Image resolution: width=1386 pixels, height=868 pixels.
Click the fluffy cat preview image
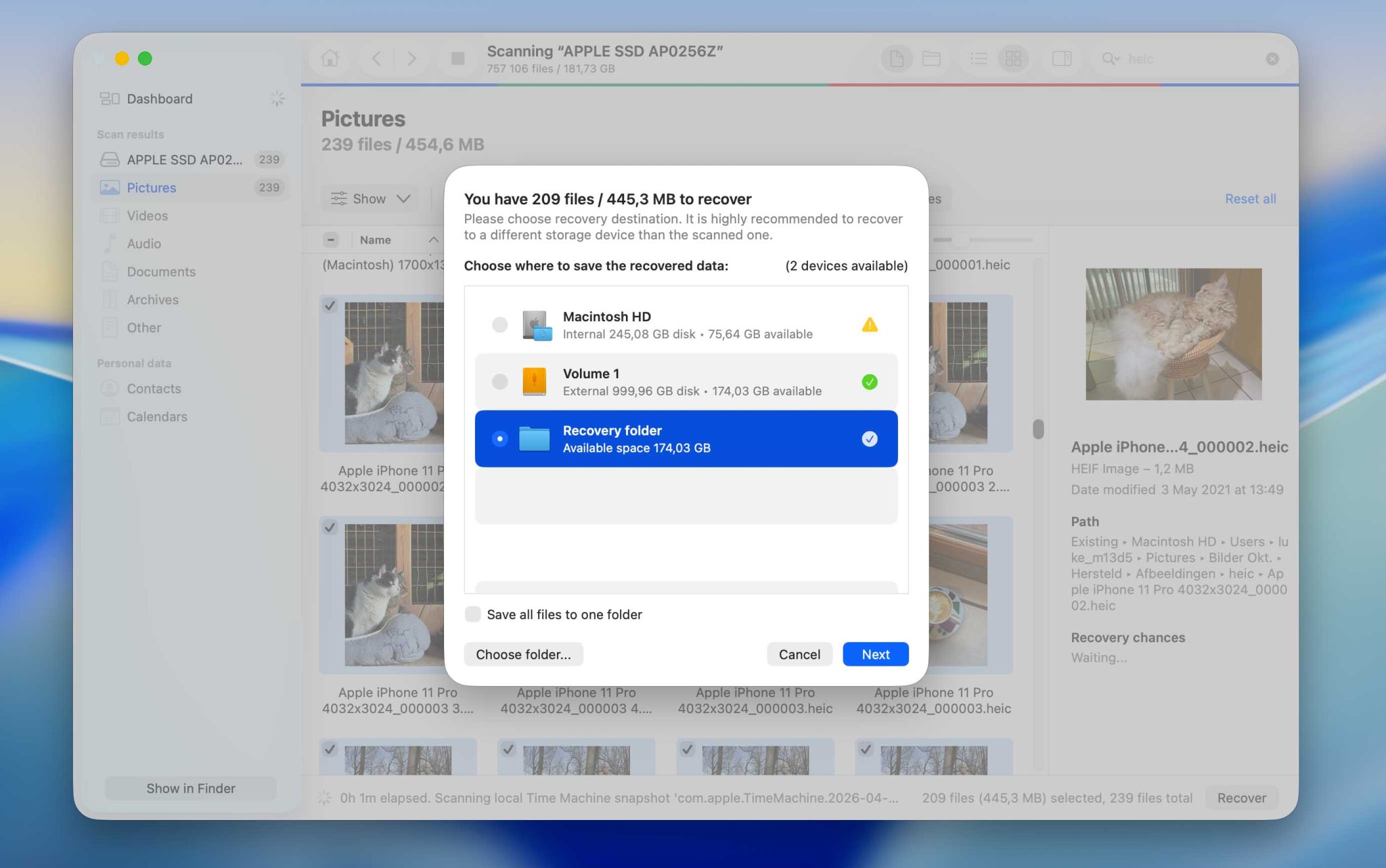pyautogui.click(x=1173, y=334)
